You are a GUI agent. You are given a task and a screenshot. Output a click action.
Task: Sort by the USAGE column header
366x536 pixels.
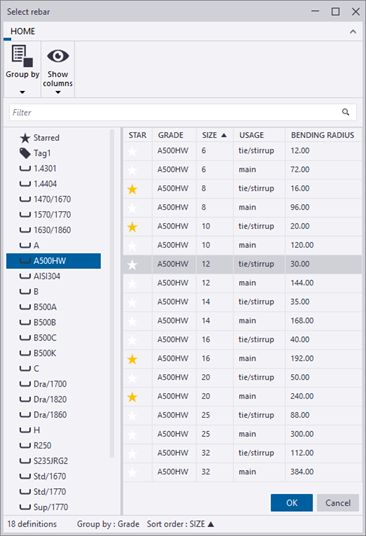click(x=259, y=135)
